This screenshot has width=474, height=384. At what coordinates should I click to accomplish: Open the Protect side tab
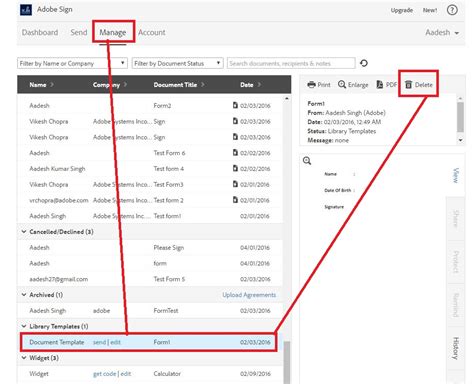(x=455, y=262)
